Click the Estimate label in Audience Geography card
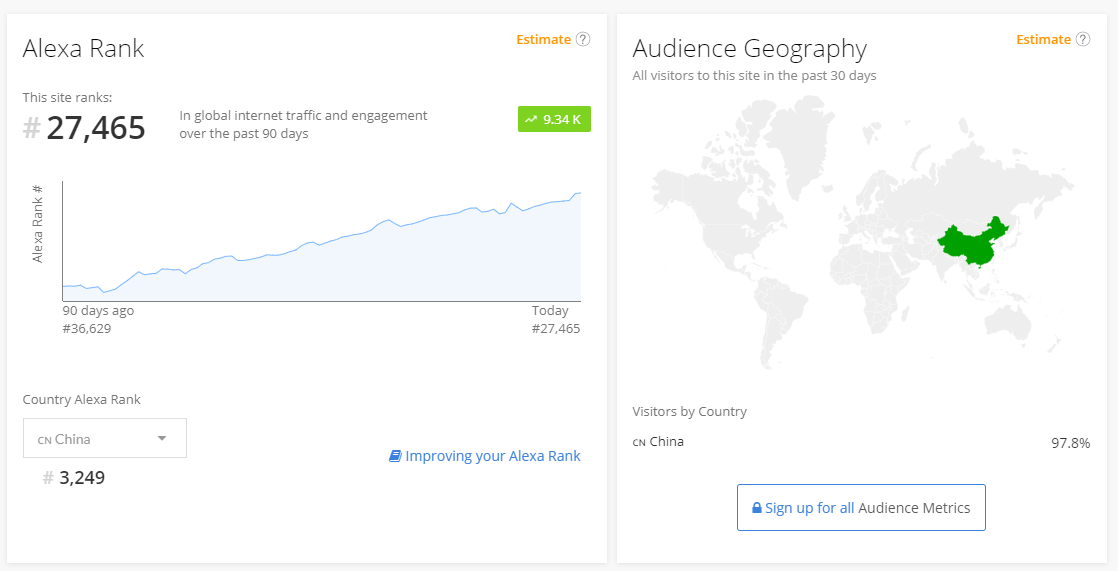Image resolution: width=1118 pixels, height=571 pixels. (x=1043, y=39)
